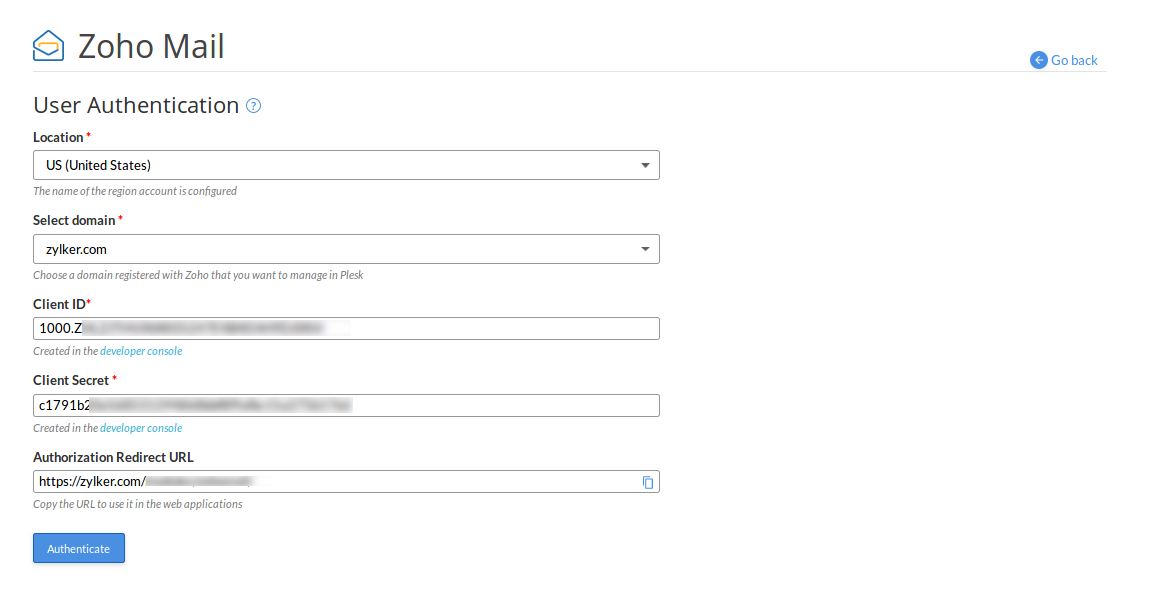Open the Location dropdown
This screenshot has height=614, width=1158.
(346, 165)
